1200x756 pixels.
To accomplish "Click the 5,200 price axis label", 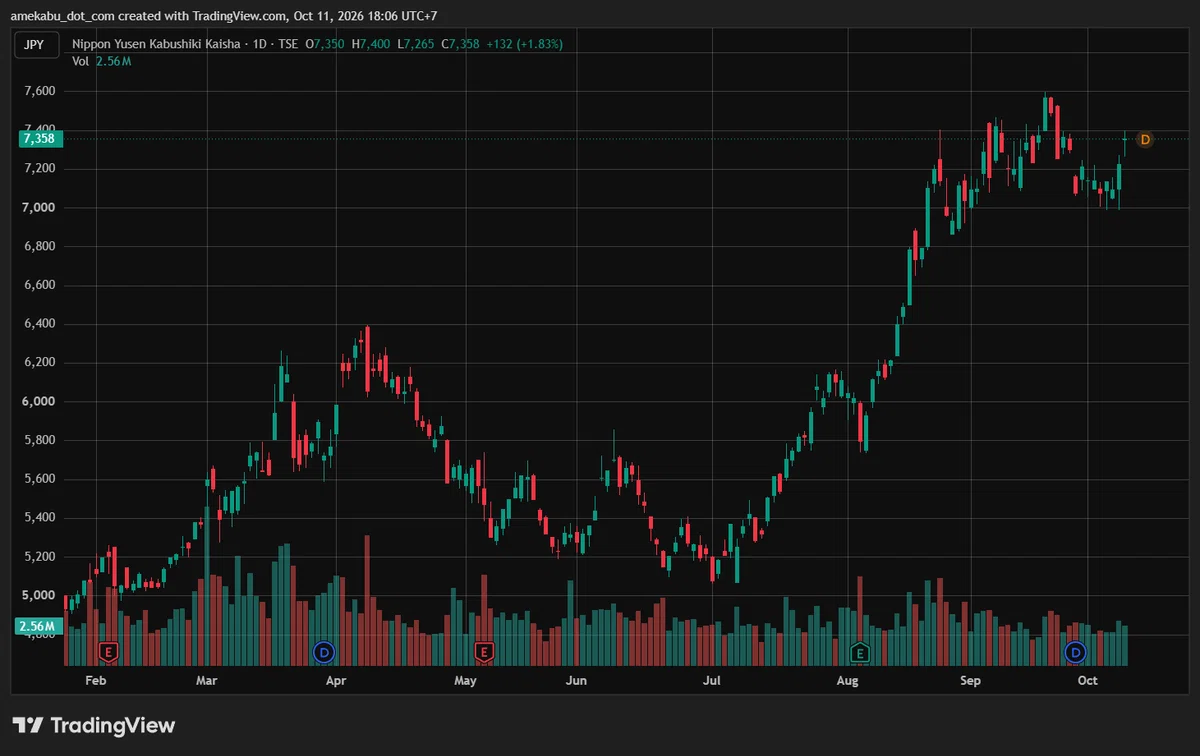I will (x=39, y=557).
